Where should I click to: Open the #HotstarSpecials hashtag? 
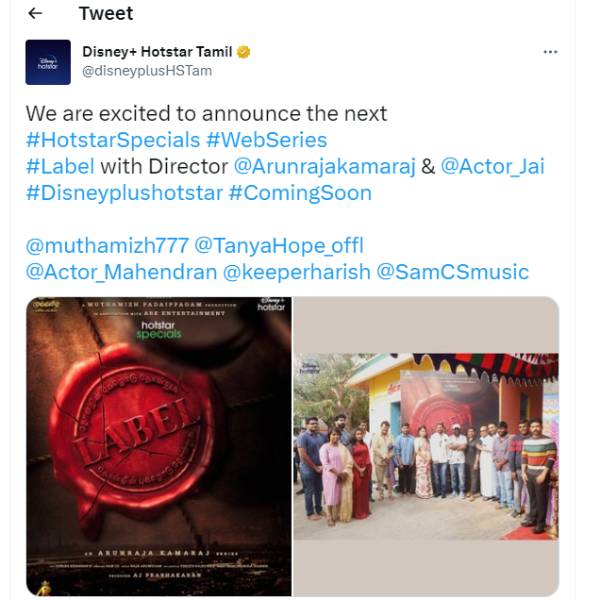[x=113, y=140]
